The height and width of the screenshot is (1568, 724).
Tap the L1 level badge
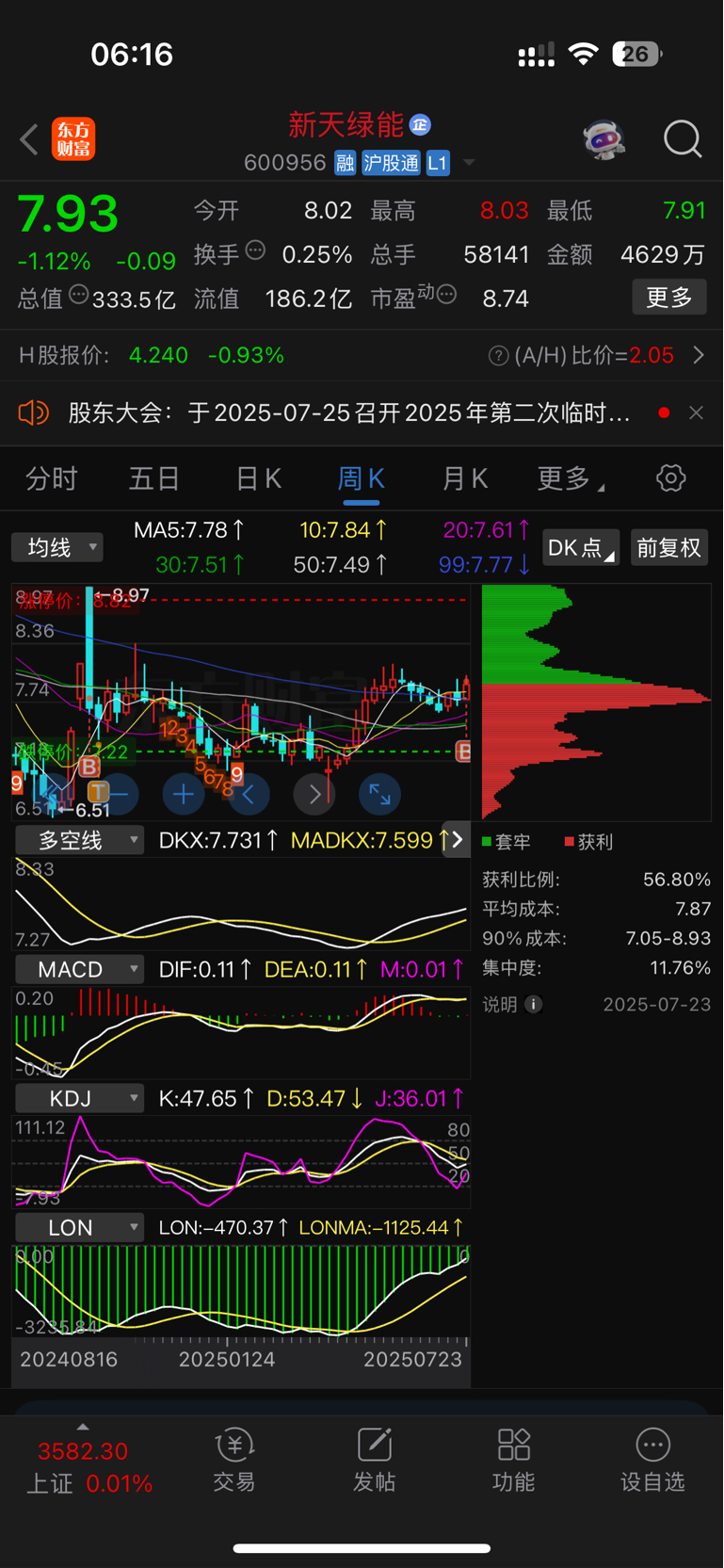click(x=438, y=163)
